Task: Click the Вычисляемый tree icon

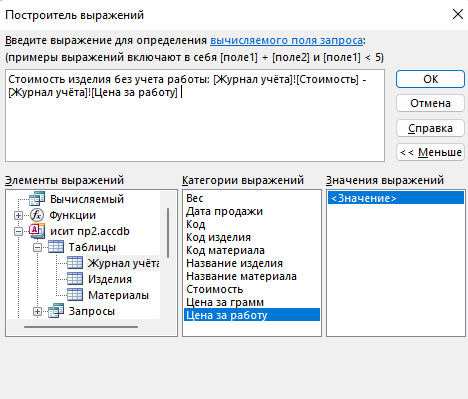Action: (37, 199)
